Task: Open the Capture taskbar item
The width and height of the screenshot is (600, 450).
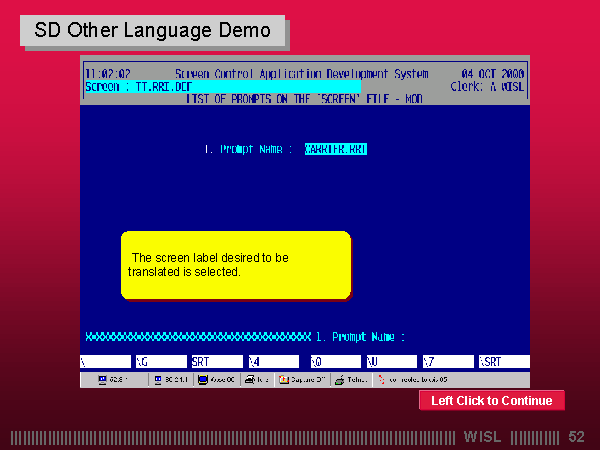Action: (x=303, y=380)
